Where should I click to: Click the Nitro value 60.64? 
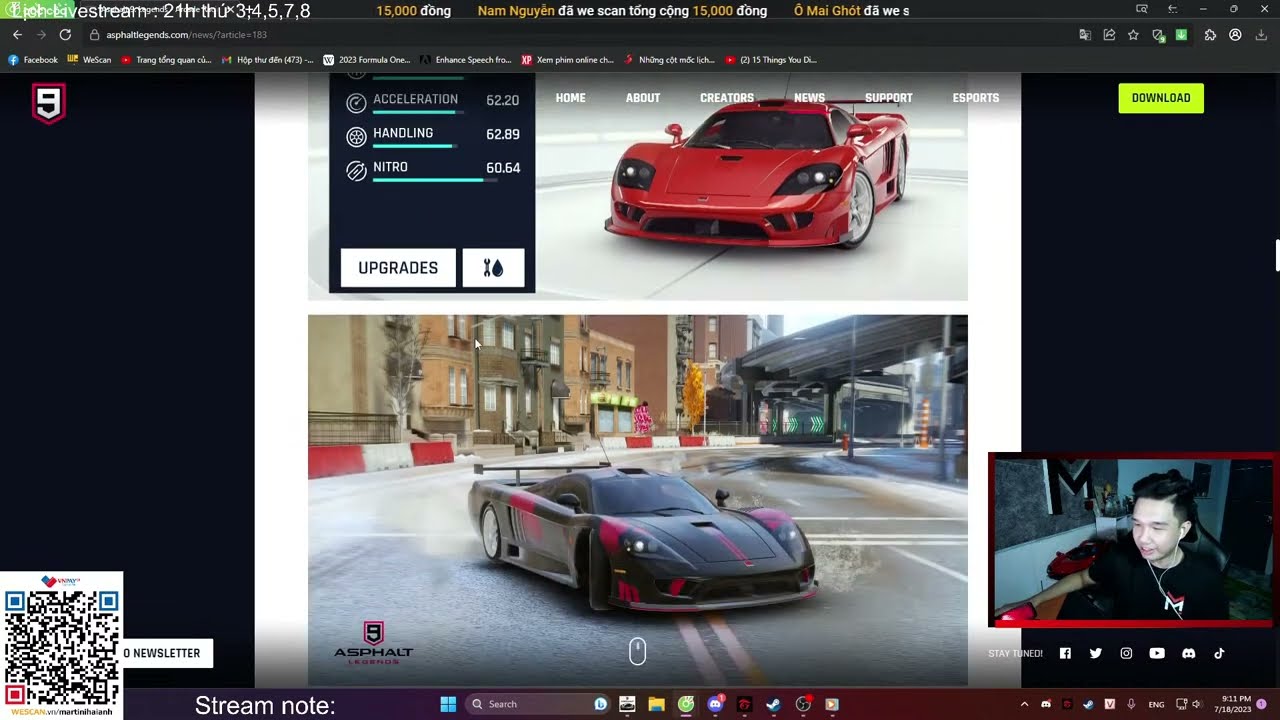click(503, 168)
